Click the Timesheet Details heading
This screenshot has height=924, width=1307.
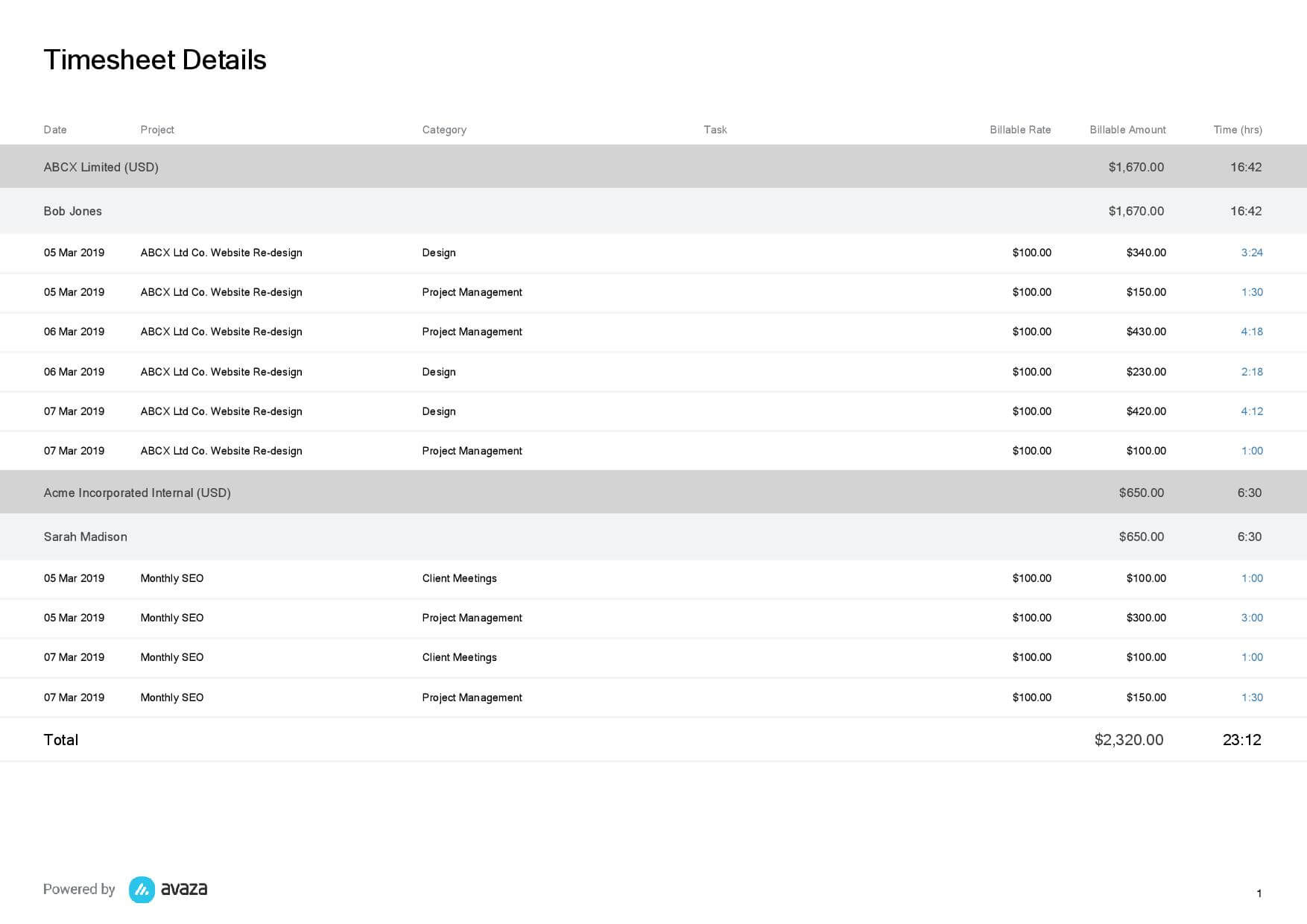coord(155,60)
